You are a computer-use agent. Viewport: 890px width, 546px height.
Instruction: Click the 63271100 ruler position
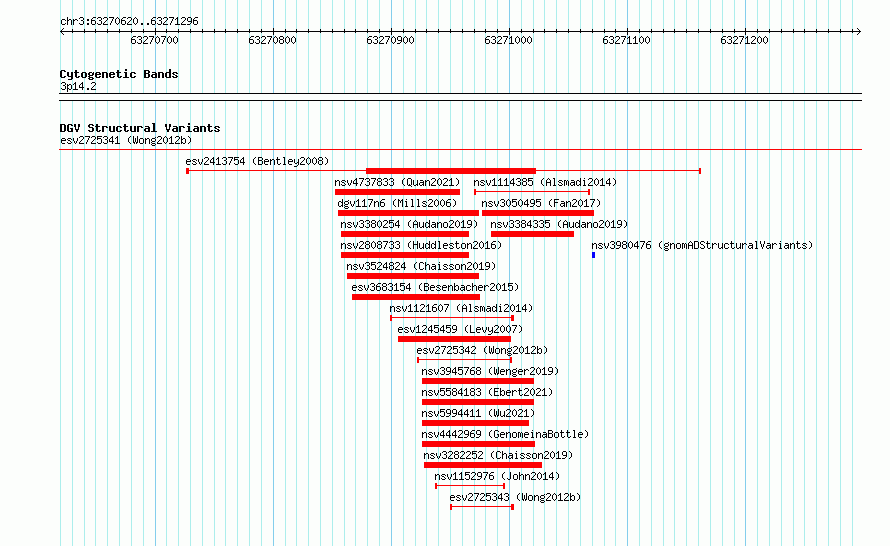coord(627,40)
